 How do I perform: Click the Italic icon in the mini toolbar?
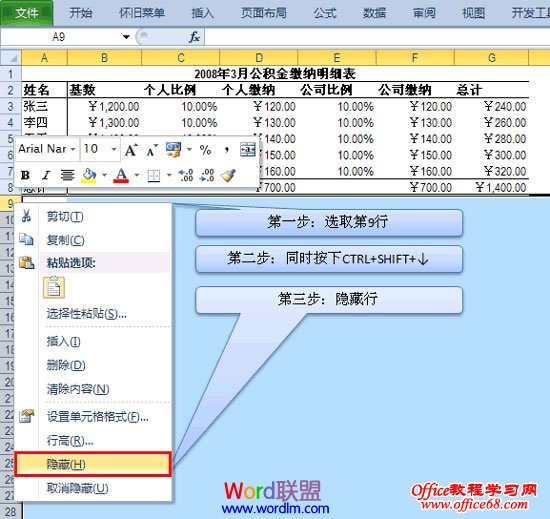46,175
